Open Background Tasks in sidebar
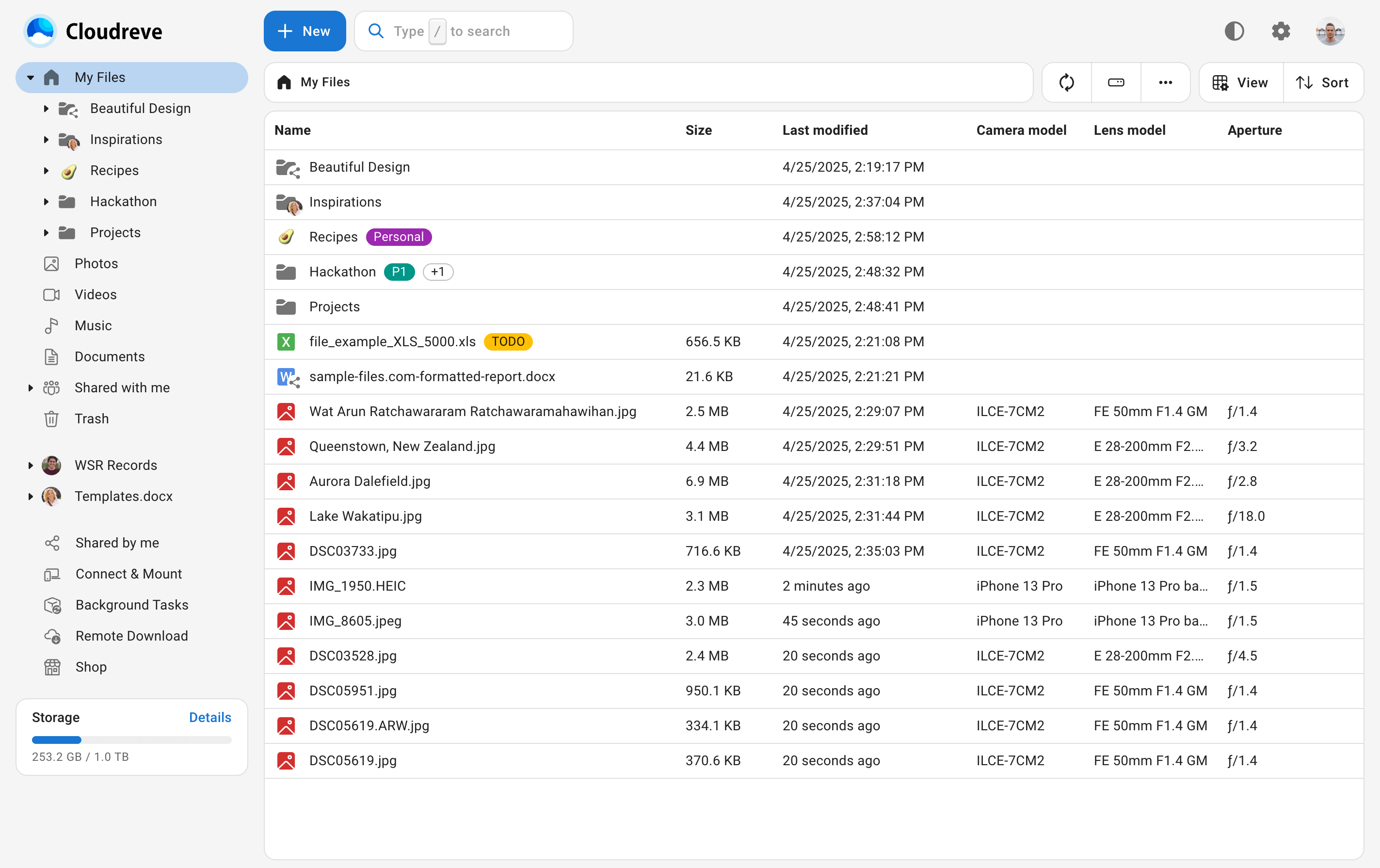Screen dimensions: 1380x868 pyautogui.click(x=131, y=605)
